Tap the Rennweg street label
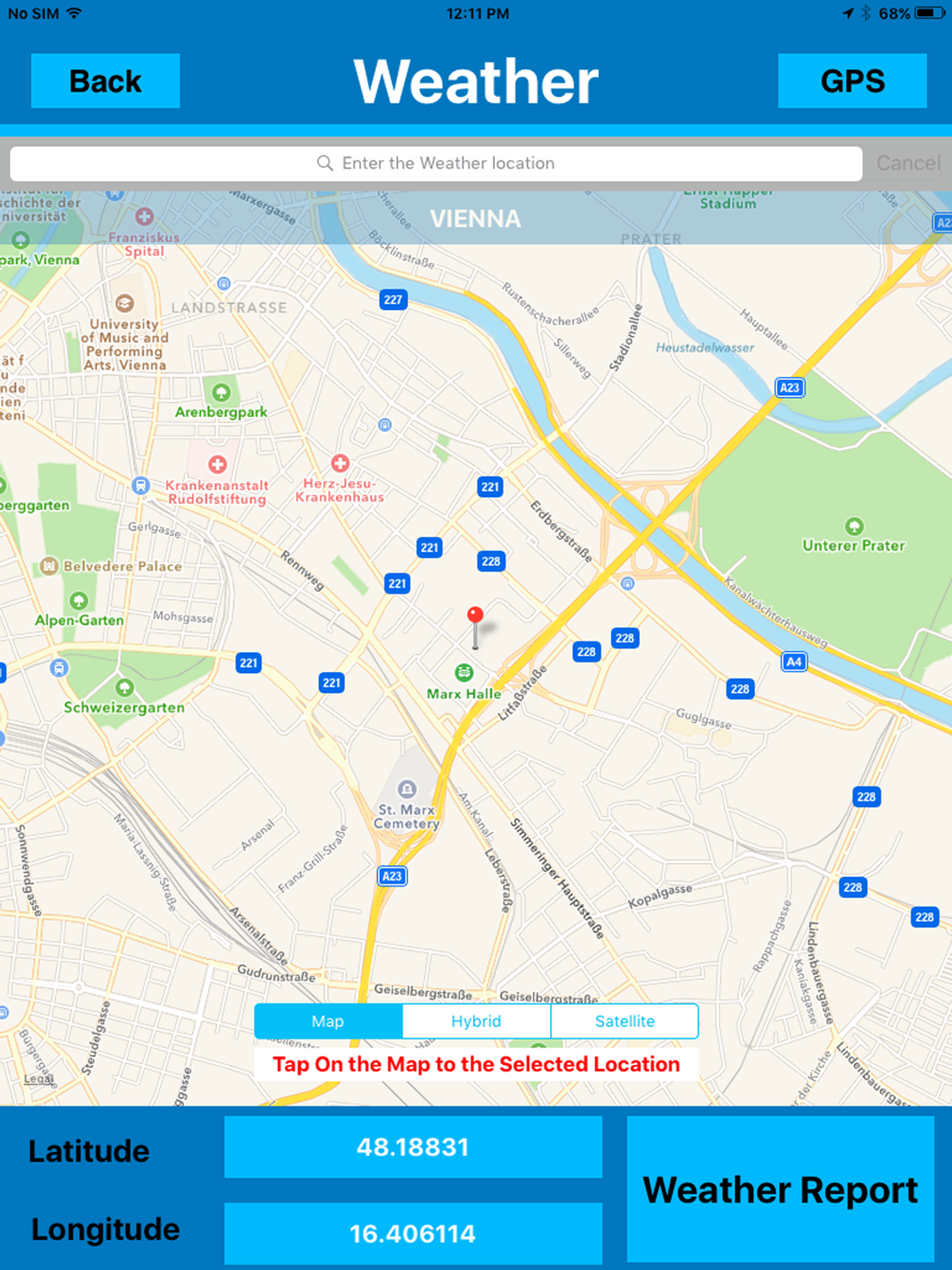This screenshot has width=952, height=1270. pyautogui.click(x=303, y=569)
